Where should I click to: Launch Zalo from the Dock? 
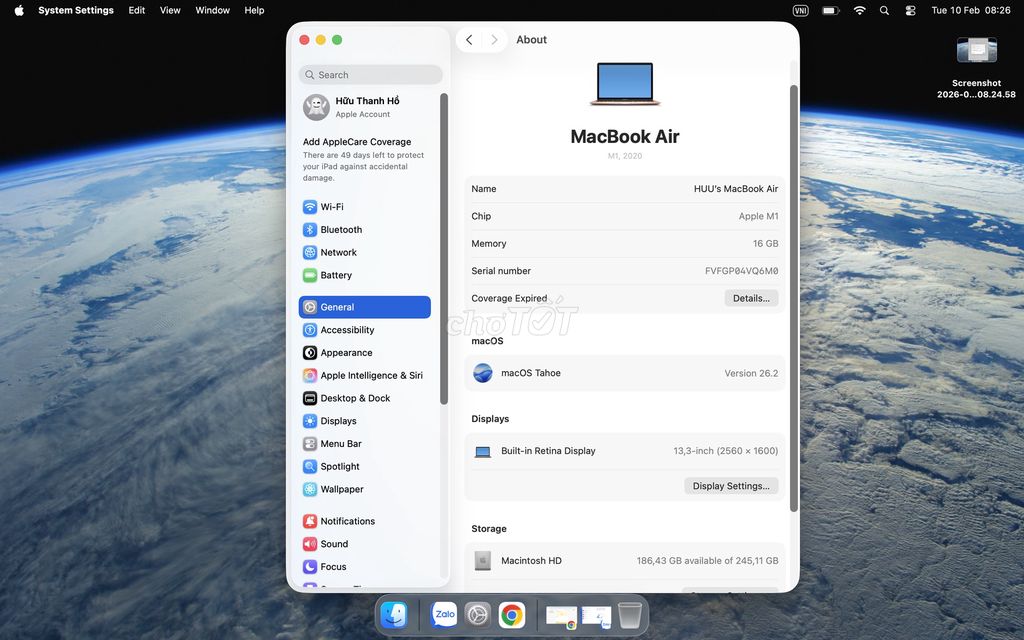444,614
